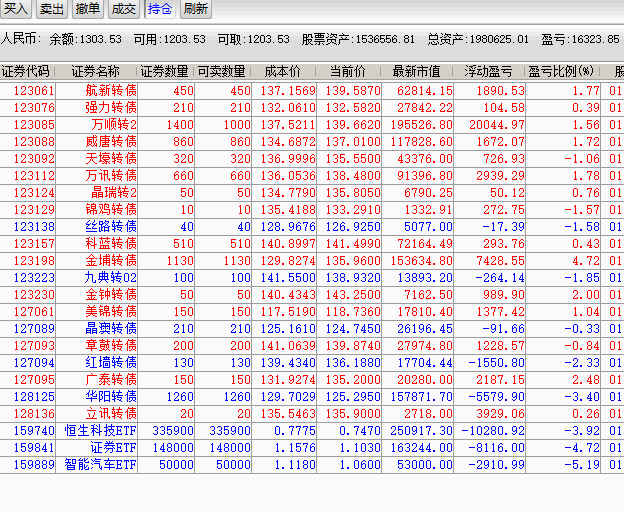Select the 威唐转债 holding
This screenshot has width=624, height=512.
111,142
